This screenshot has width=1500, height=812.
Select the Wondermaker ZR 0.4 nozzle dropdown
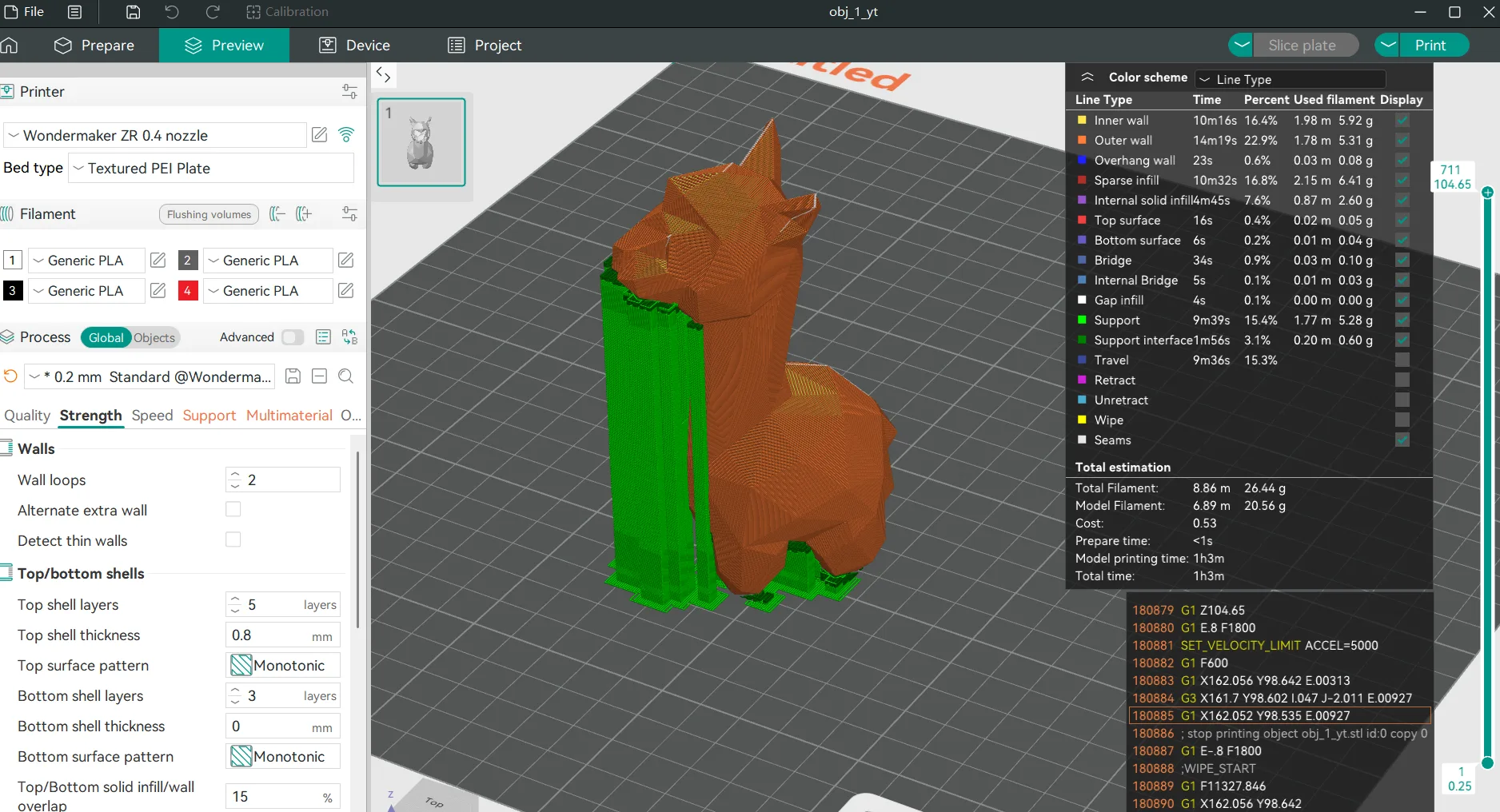point(155,136)
